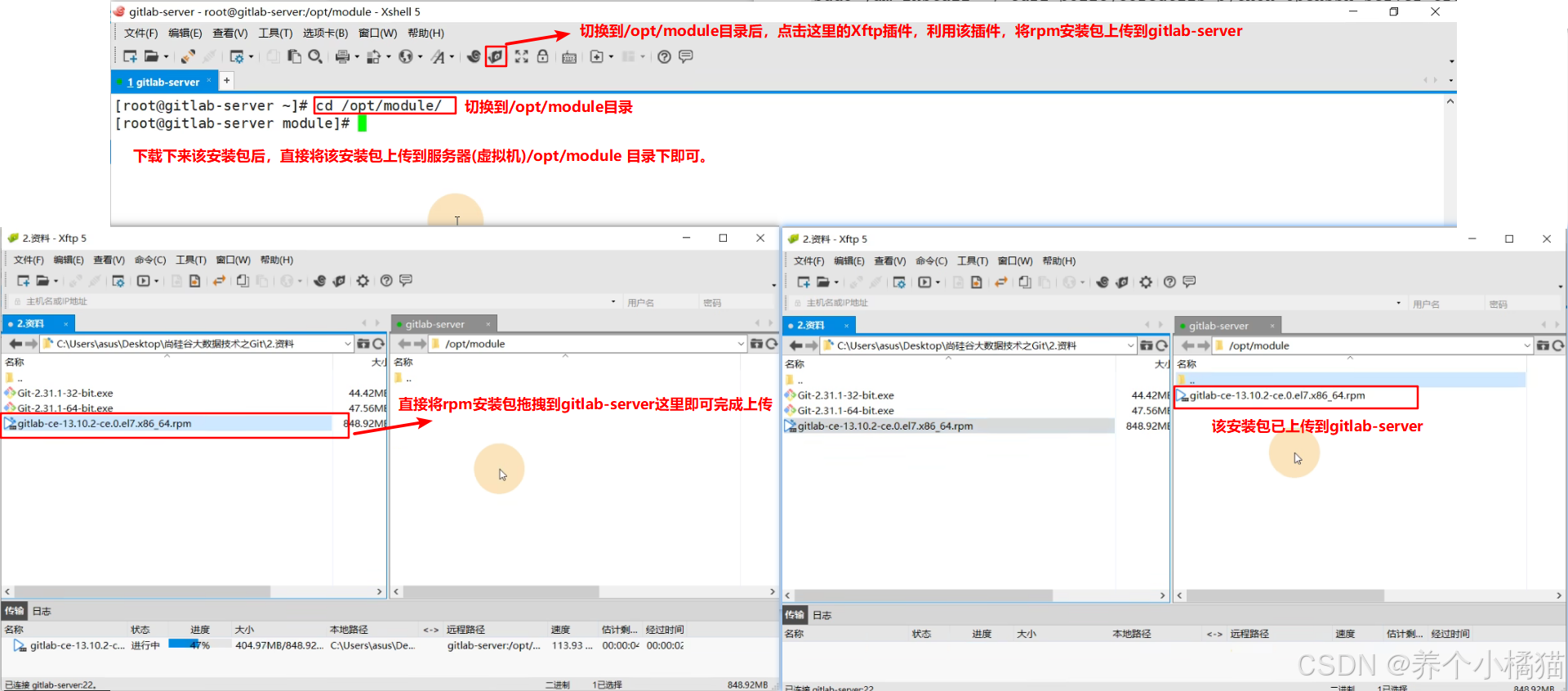Open the 命令(C) menu in left Xftp window
This screenshot has width=1568, height=691.
point(149,260)
